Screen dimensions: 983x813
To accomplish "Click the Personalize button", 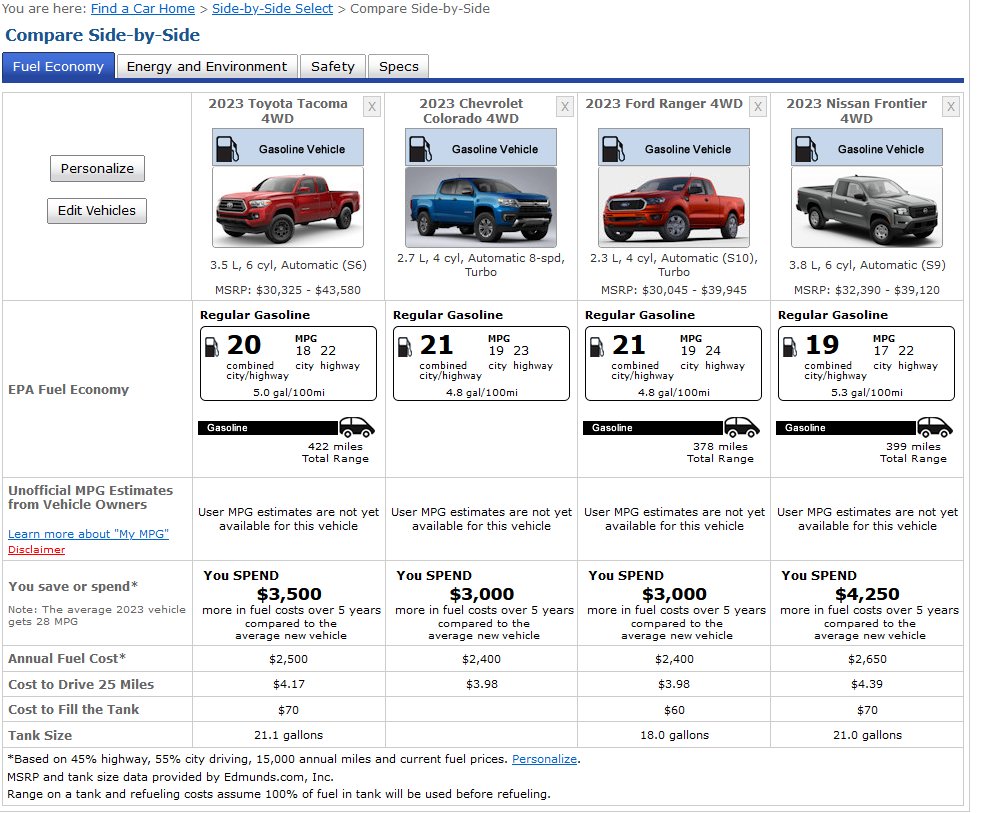I will (97, 169).
